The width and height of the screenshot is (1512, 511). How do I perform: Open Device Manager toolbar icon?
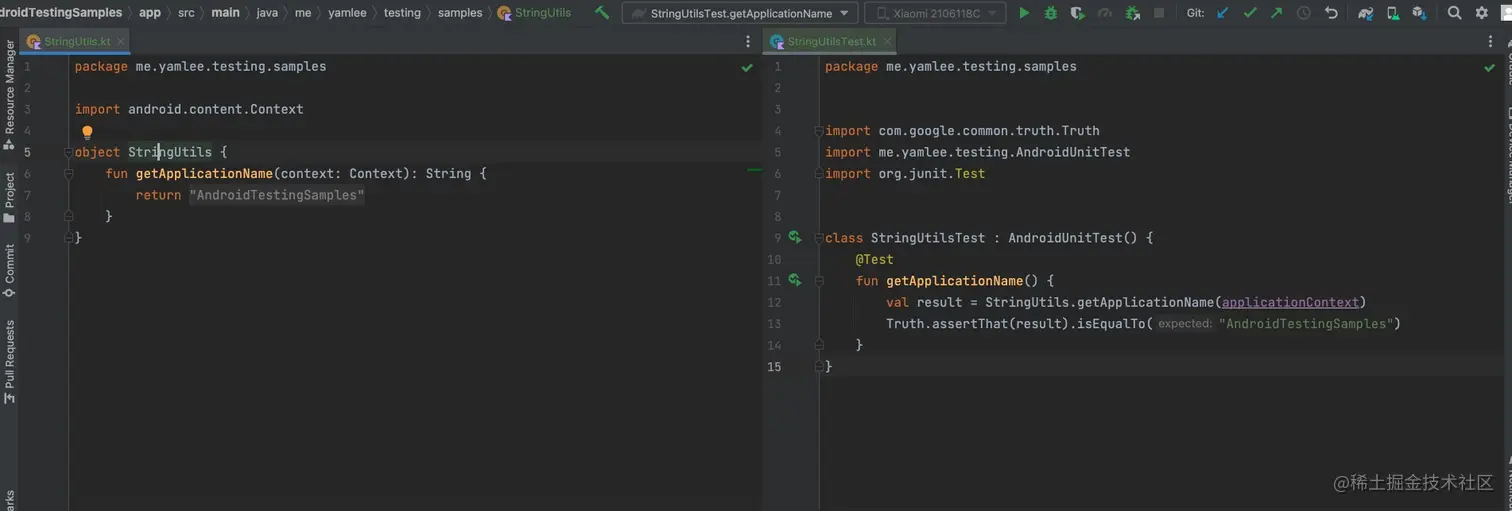[x=1393, y=13]
